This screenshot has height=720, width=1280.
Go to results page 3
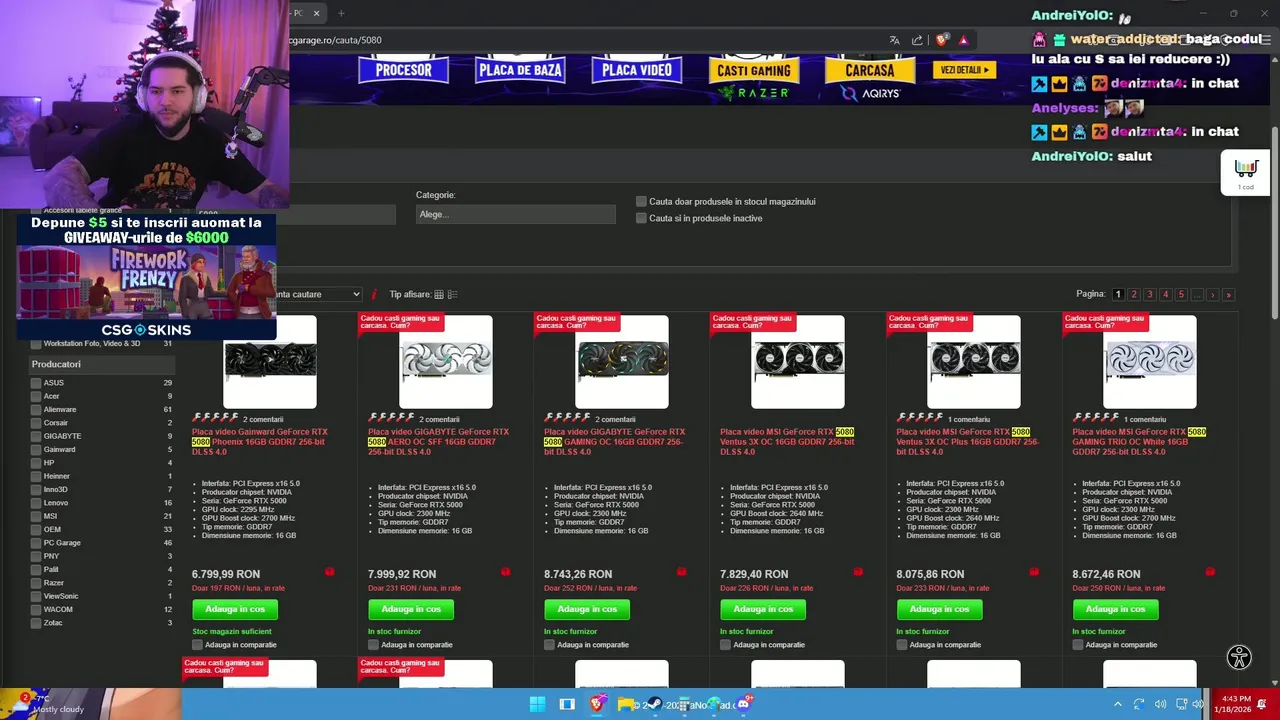(1149, 295)
